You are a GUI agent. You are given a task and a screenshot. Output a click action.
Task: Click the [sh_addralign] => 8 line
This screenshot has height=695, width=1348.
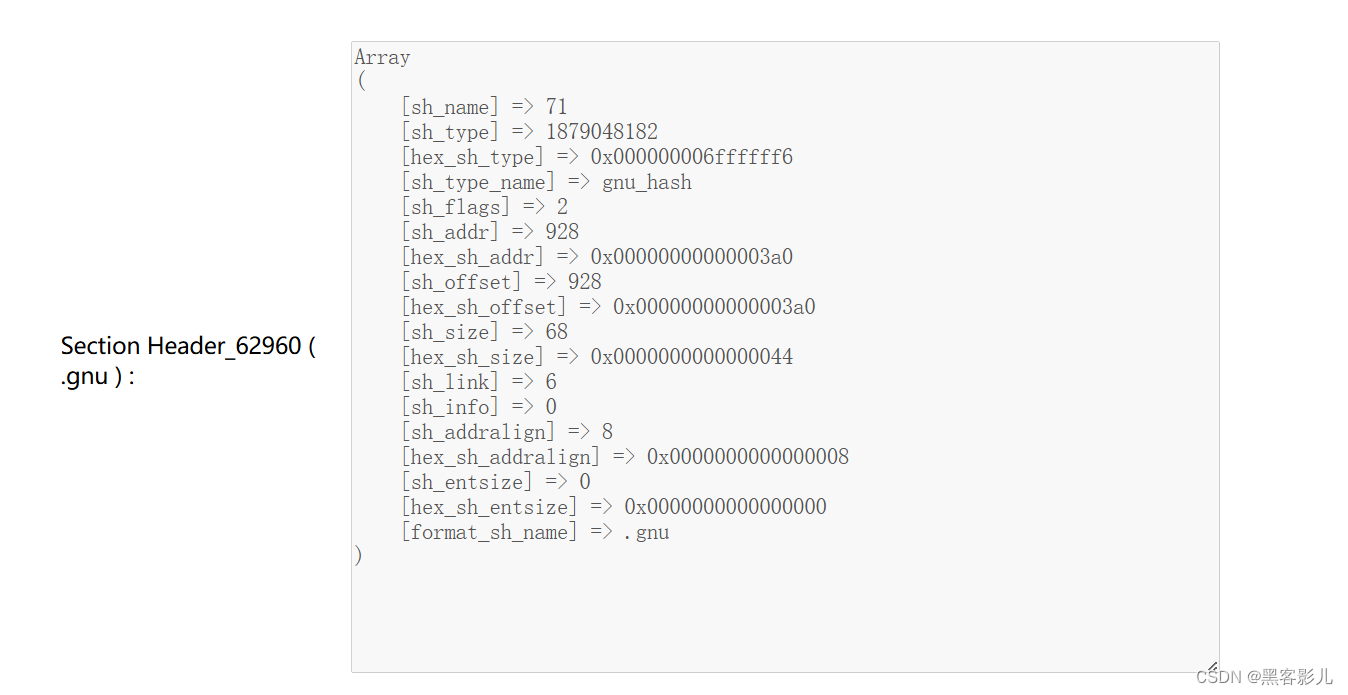507,432
